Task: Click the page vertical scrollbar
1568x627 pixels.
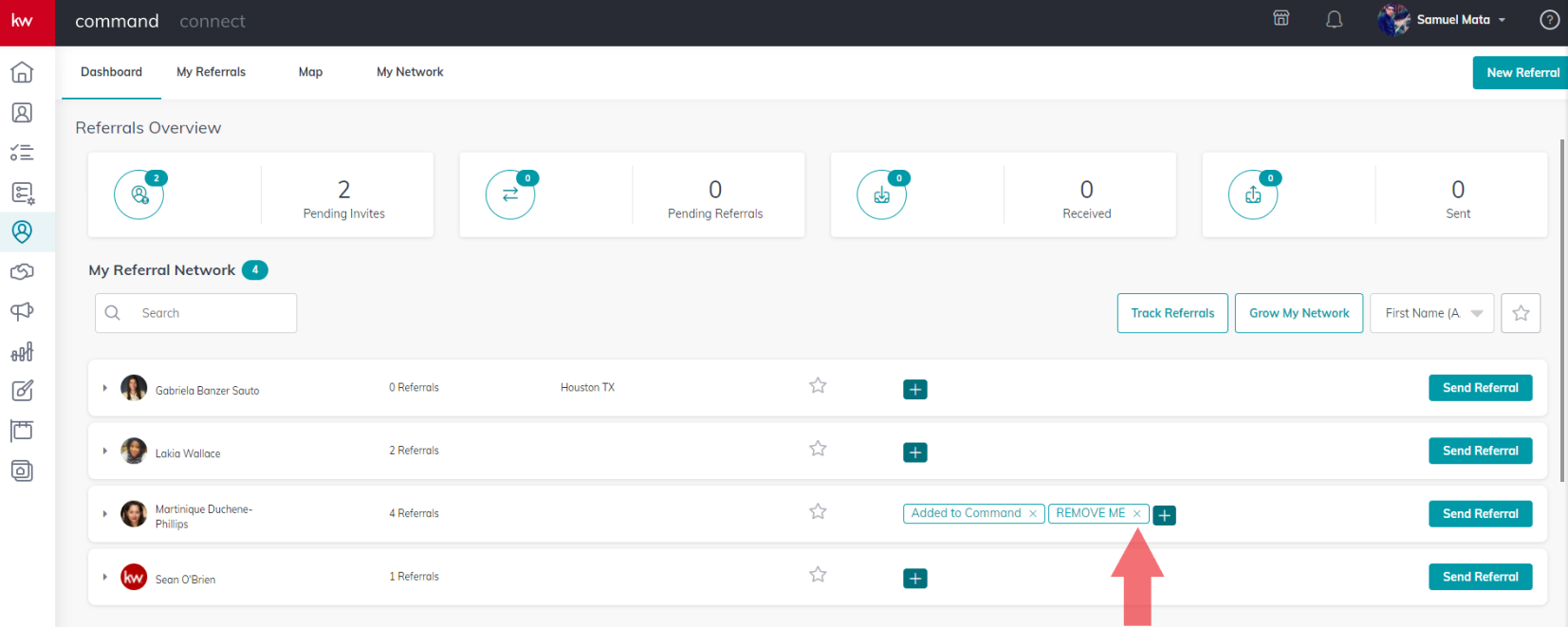Action: pos(1561,310)
